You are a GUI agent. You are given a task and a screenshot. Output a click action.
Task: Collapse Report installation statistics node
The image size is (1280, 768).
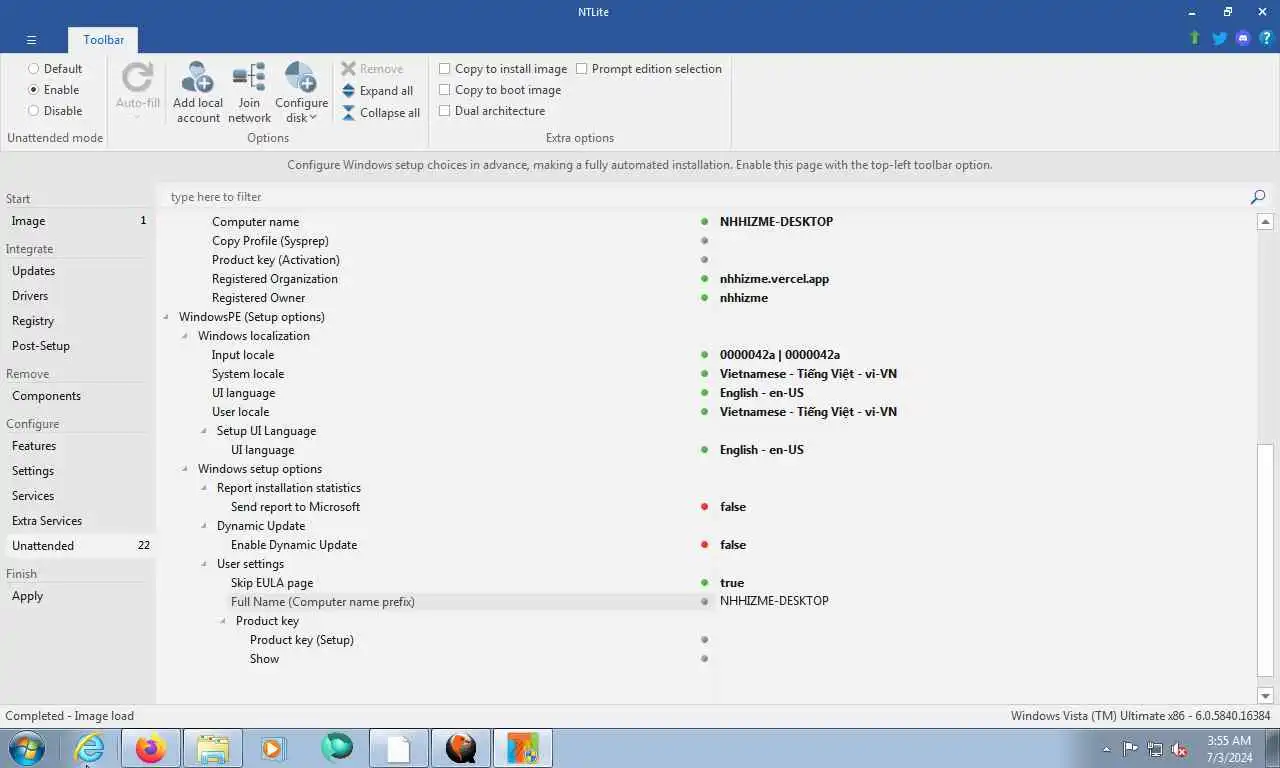point(204,488)
